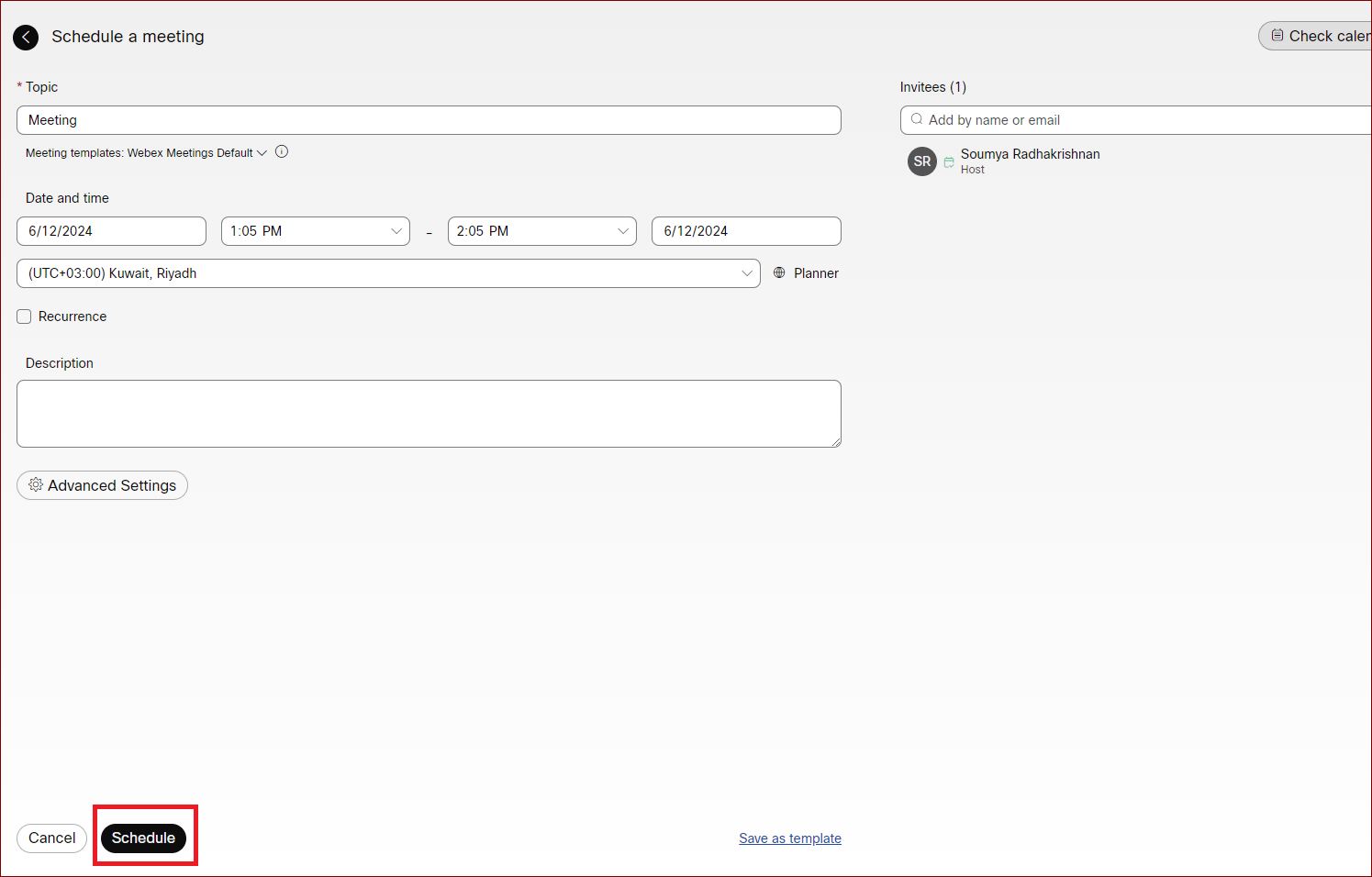Click the Description text area

[x=429, y=414]
